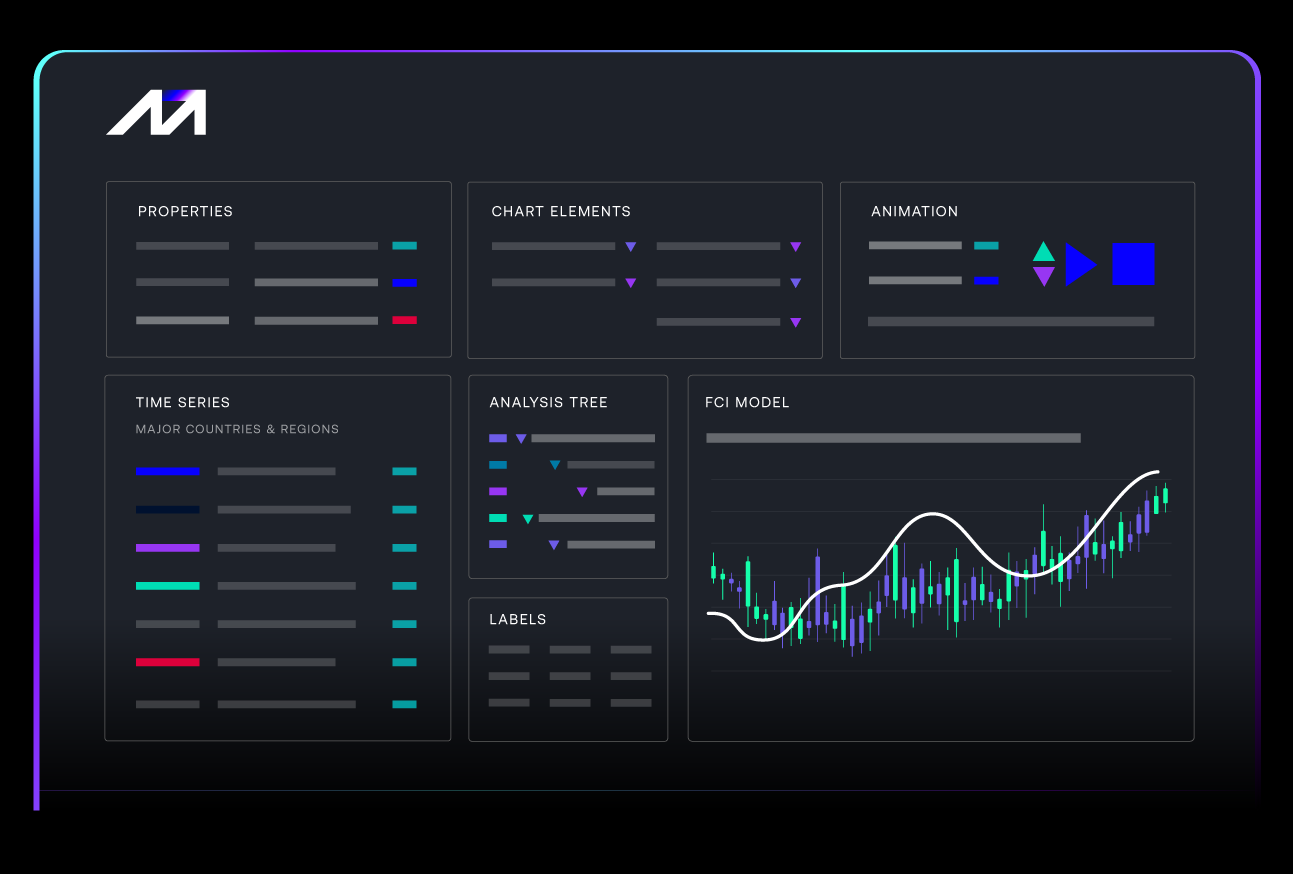Click the blue stop square in Animation

click(x=1133, y=265)
